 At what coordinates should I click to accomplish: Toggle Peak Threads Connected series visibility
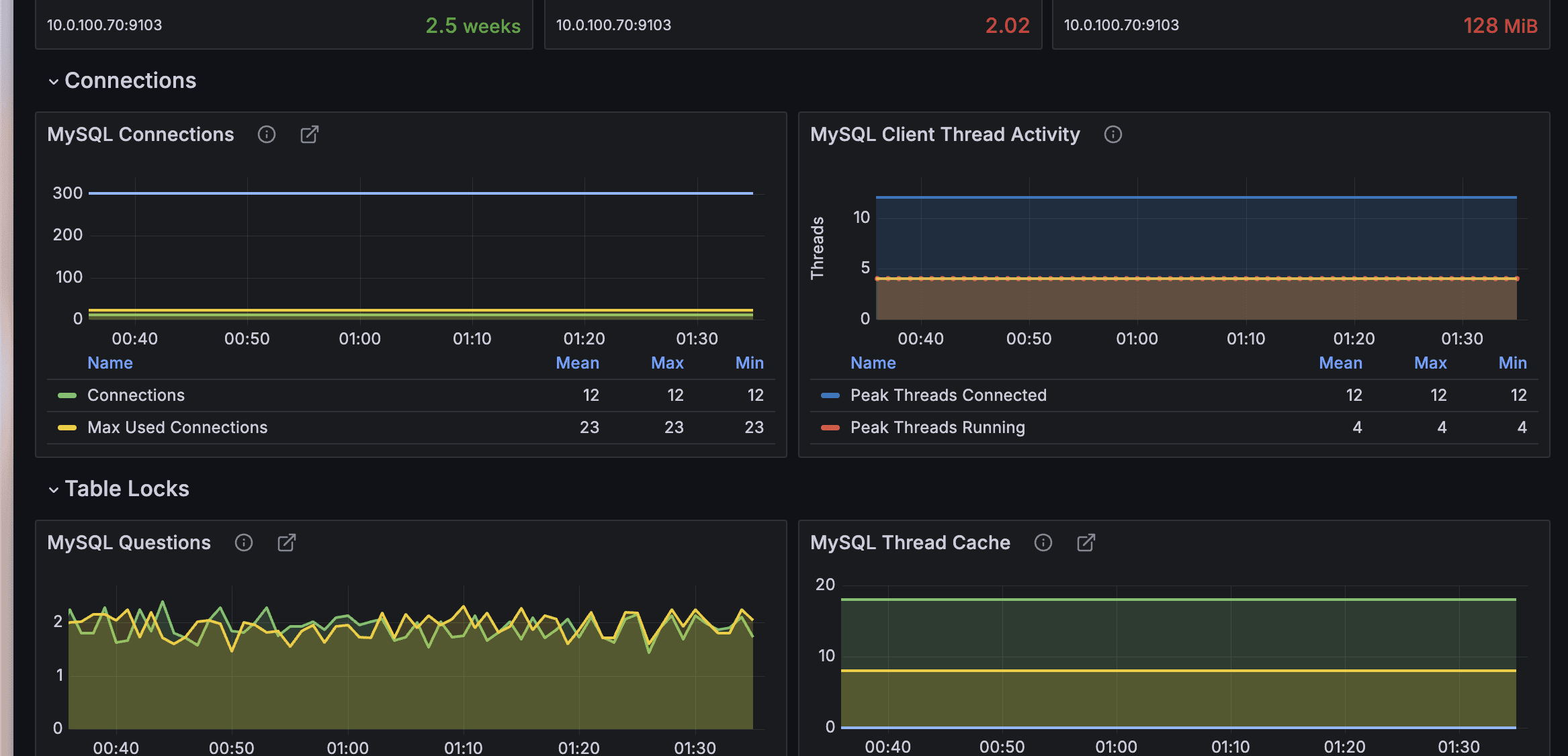click(948, 395)
